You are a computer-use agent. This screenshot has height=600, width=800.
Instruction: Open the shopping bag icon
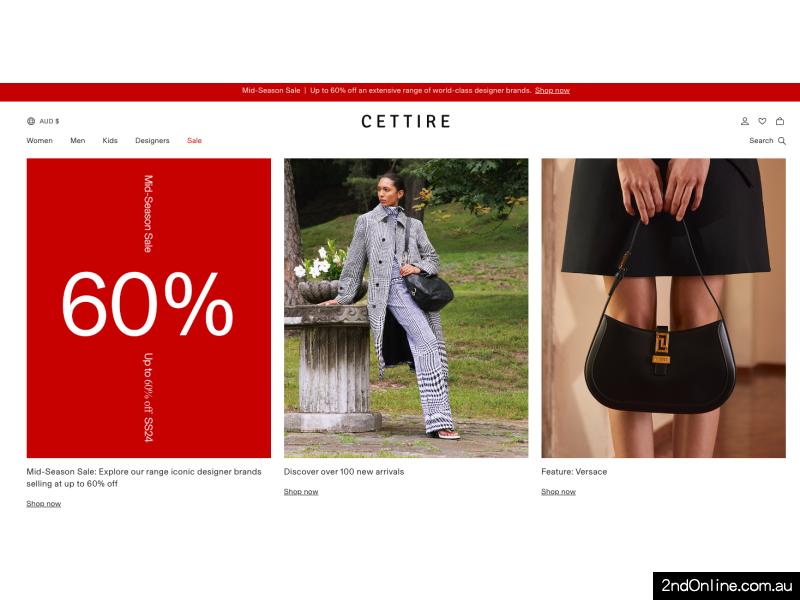tap(780, 121)
